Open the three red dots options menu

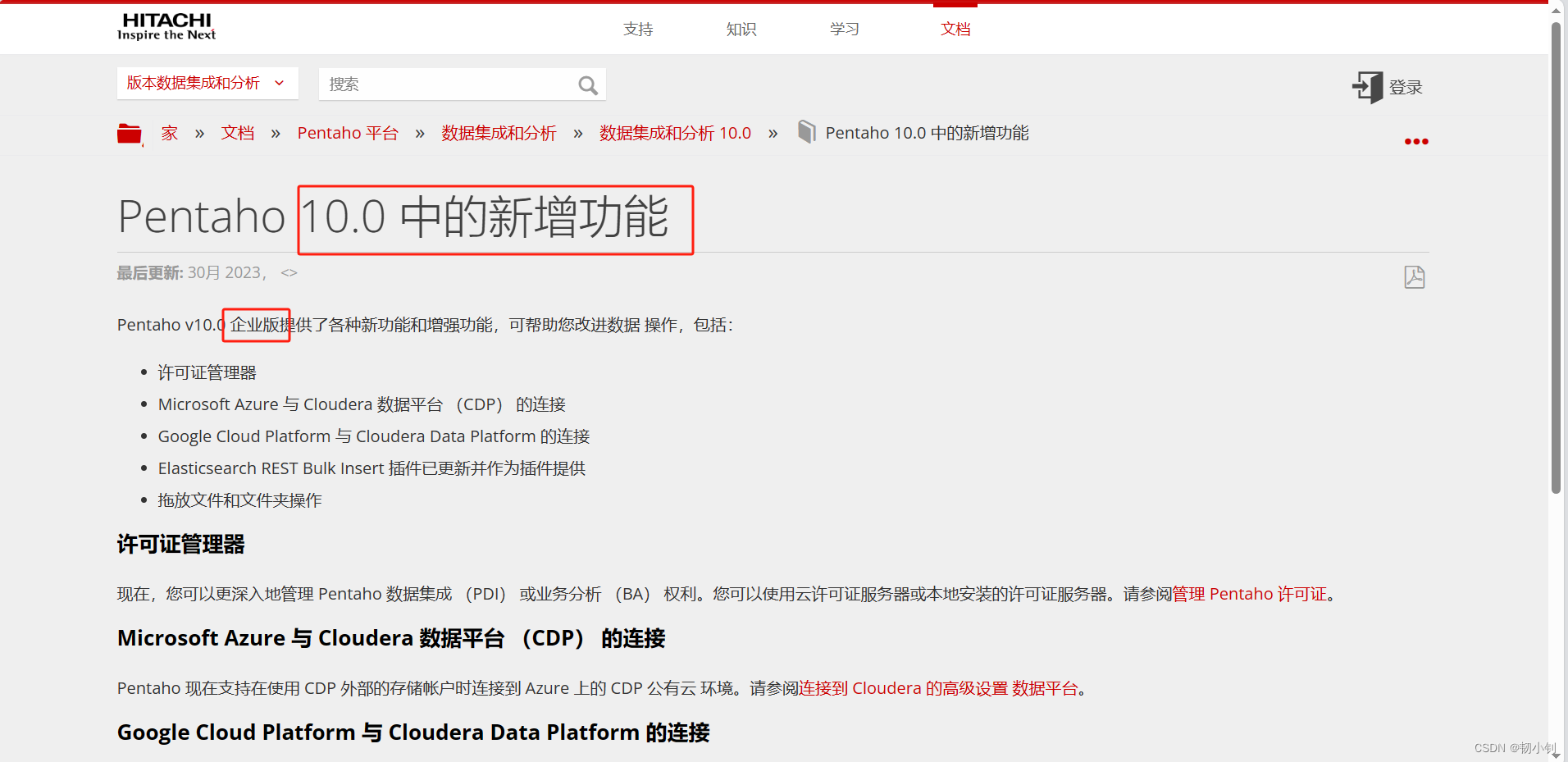(1416, 142)
